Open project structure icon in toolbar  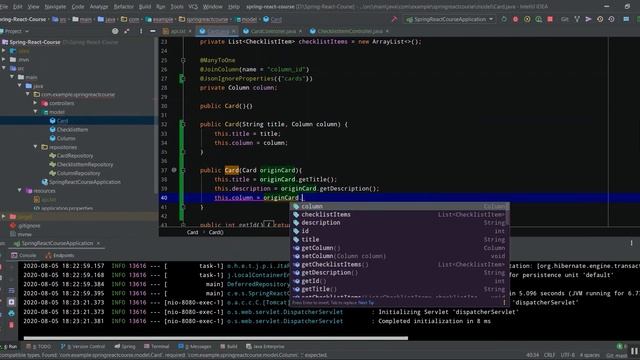626,19
